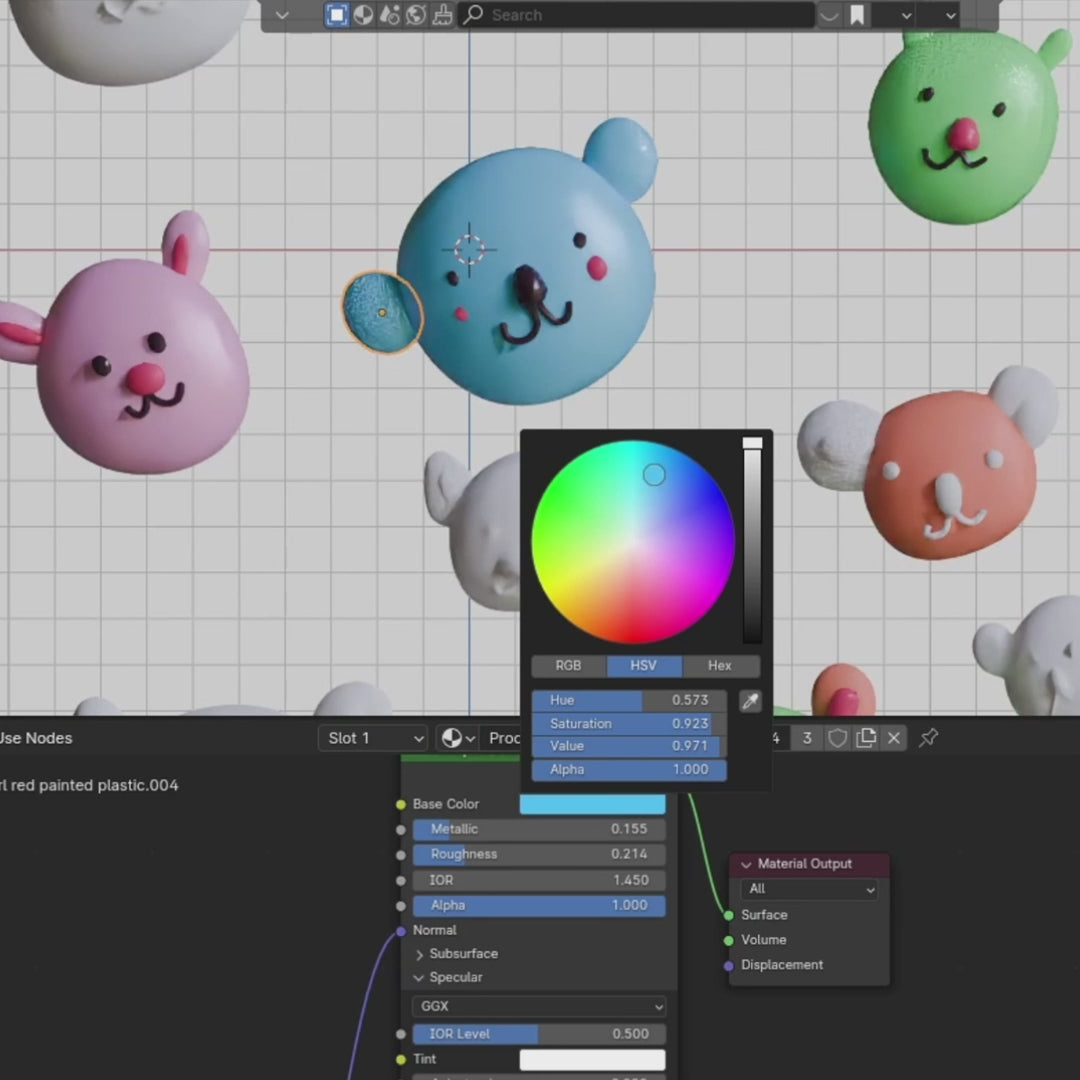Open the GGX distribution dropdown
The image size is (1080, 1080).
coord(539,1007)
